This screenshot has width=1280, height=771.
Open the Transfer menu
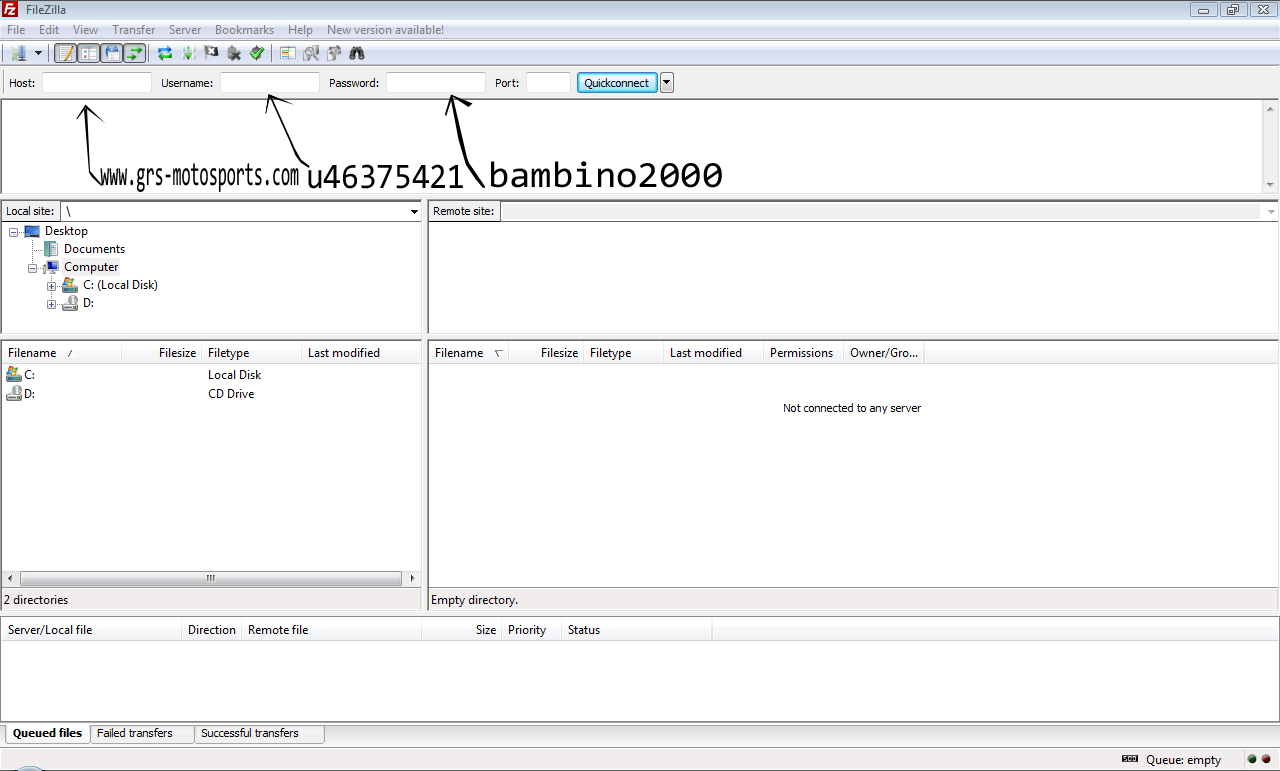pos(134,30)
